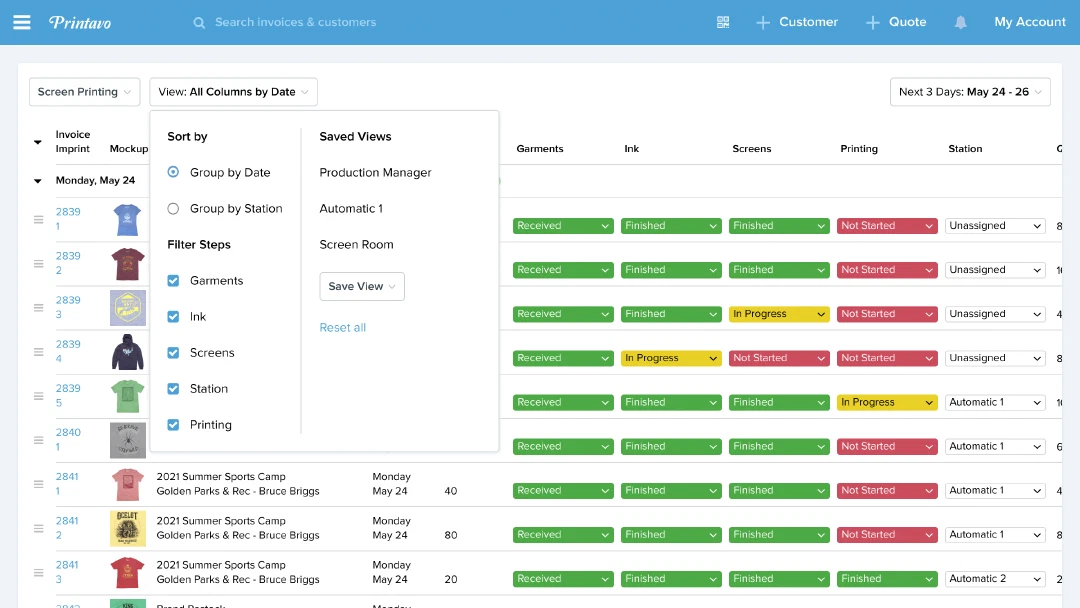Click the Printavo logo

pos(80,23)
